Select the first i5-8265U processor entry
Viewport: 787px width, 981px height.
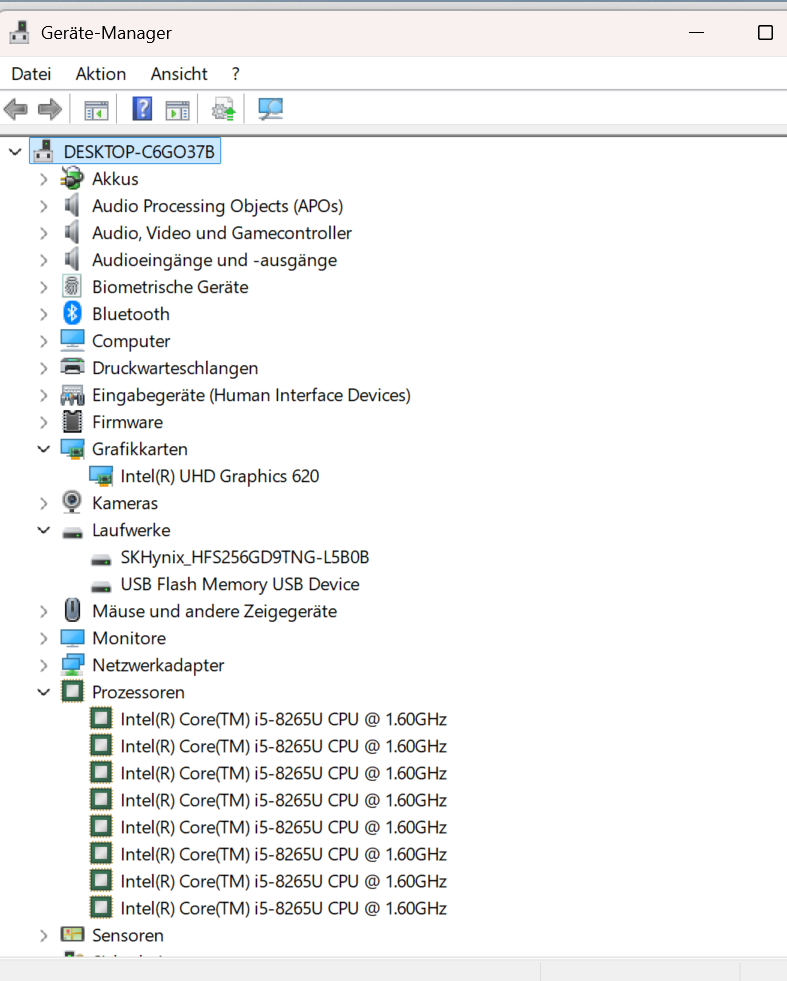(x=283, y=719)
